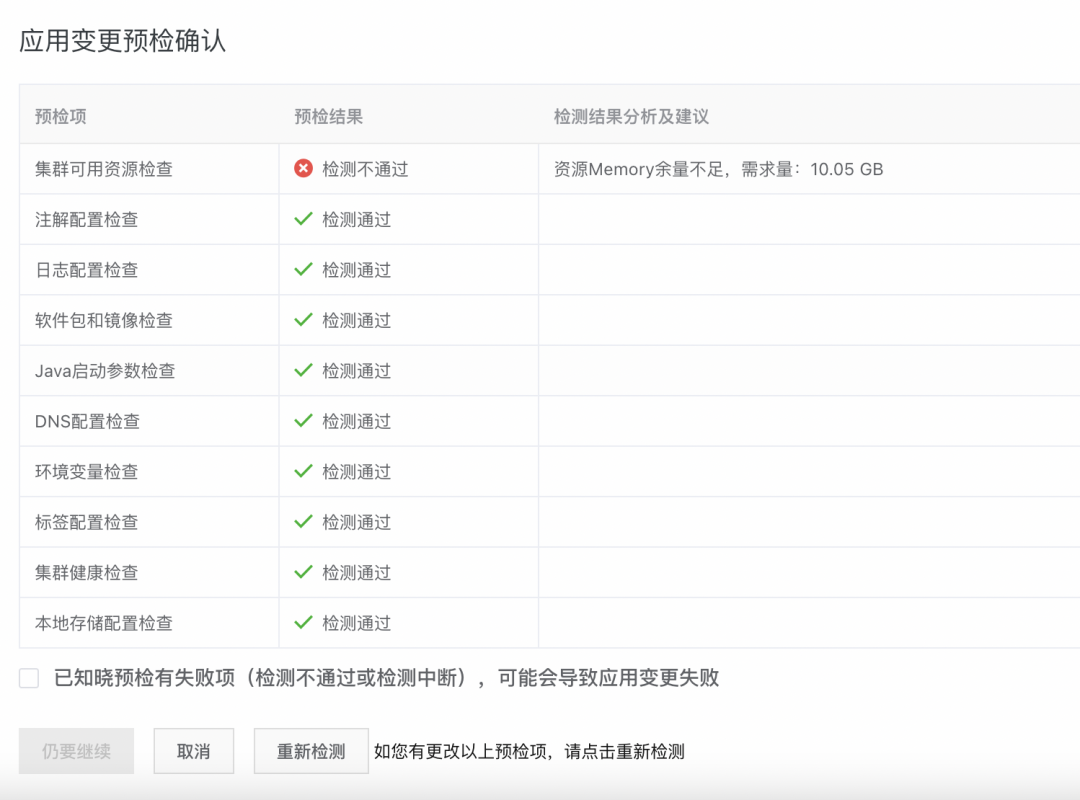Check the acknowledge failed pre-check items checkbox

tap(29, 678)
